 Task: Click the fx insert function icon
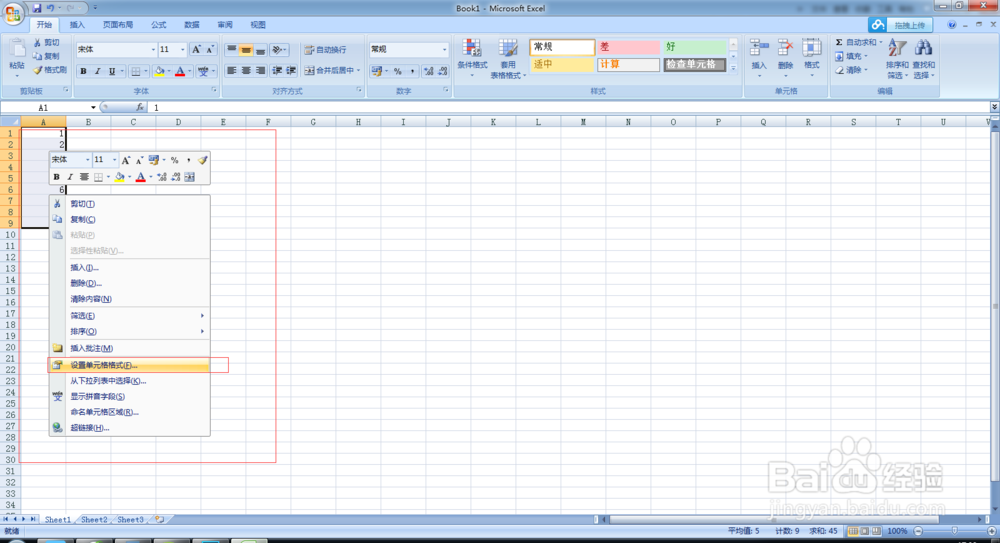[140, 107]
